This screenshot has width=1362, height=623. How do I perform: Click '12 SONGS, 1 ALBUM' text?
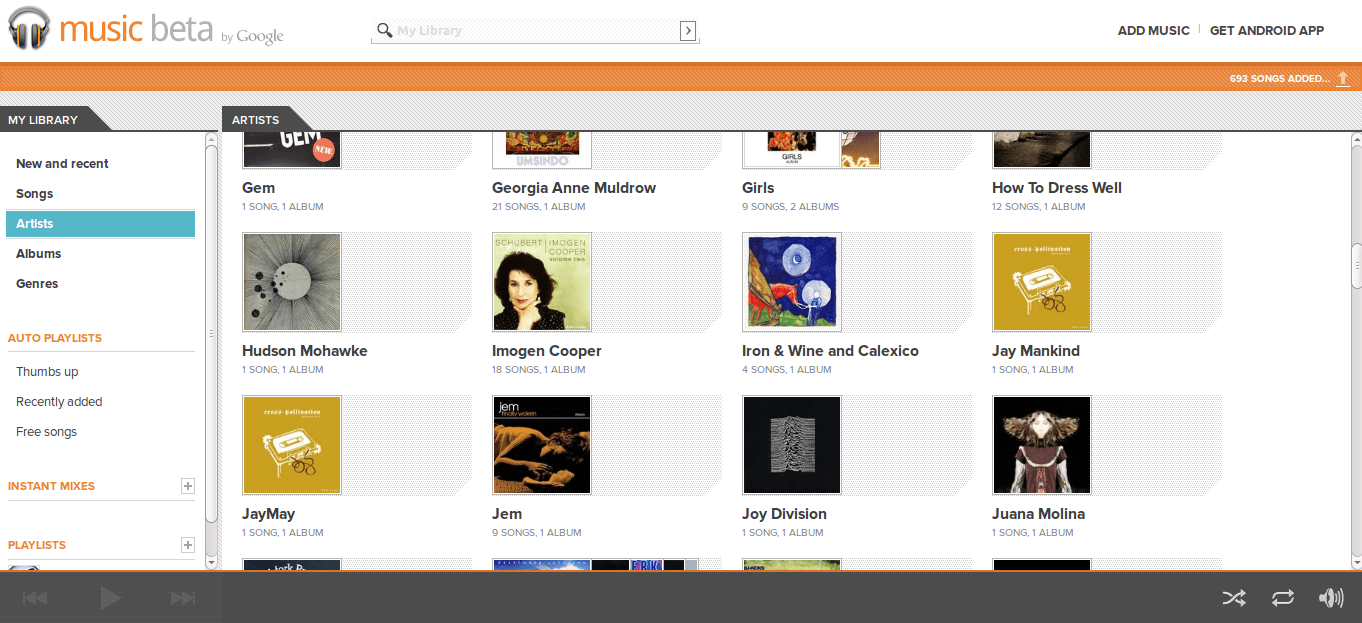[x=1039, y=207]
